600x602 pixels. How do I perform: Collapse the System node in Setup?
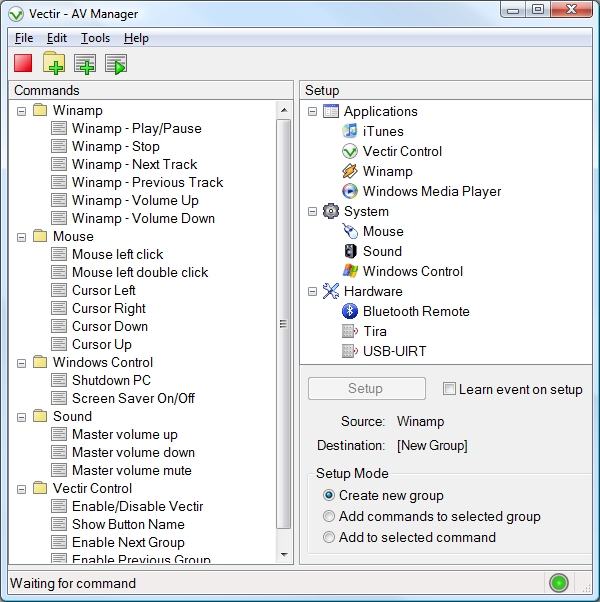coord(312,212)
